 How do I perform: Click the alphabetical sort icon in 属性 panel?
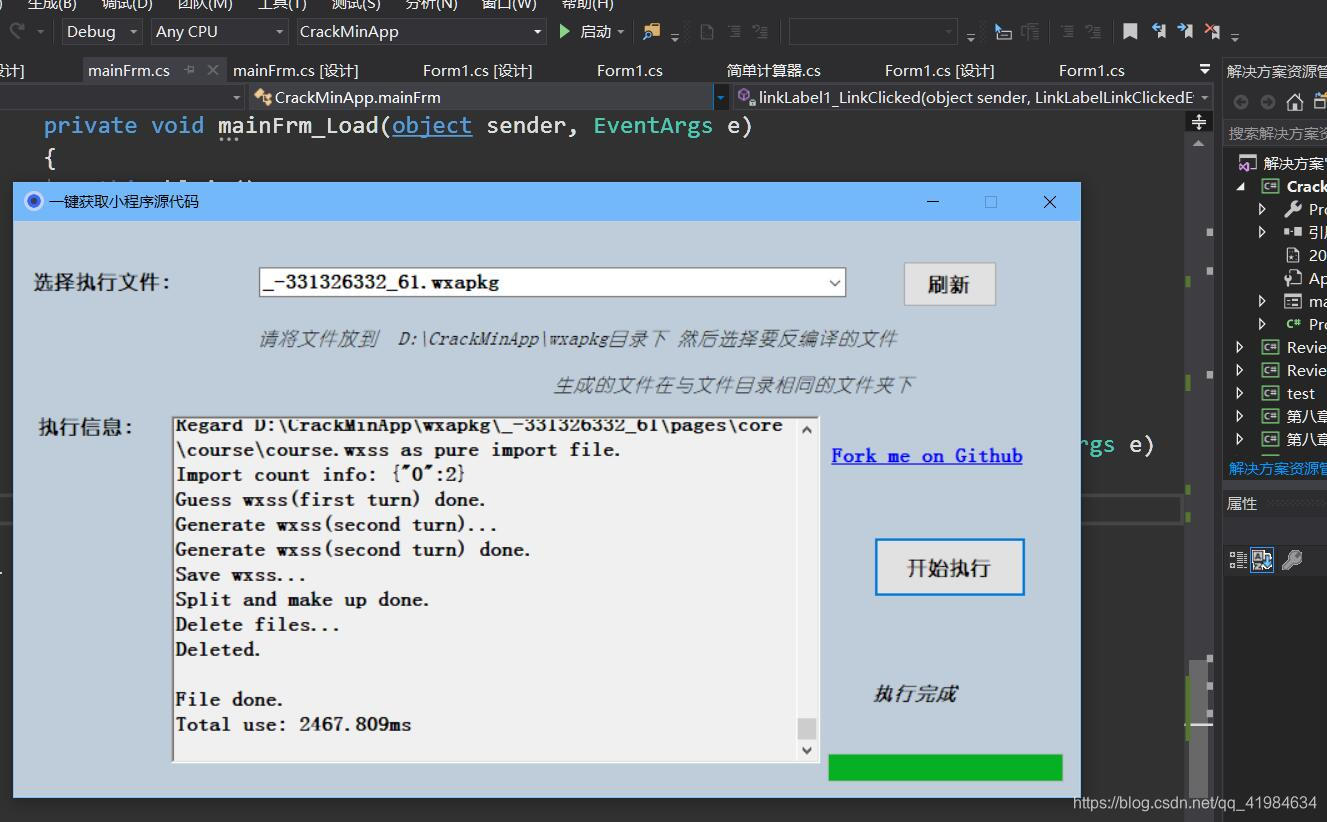pos(1261,559)
